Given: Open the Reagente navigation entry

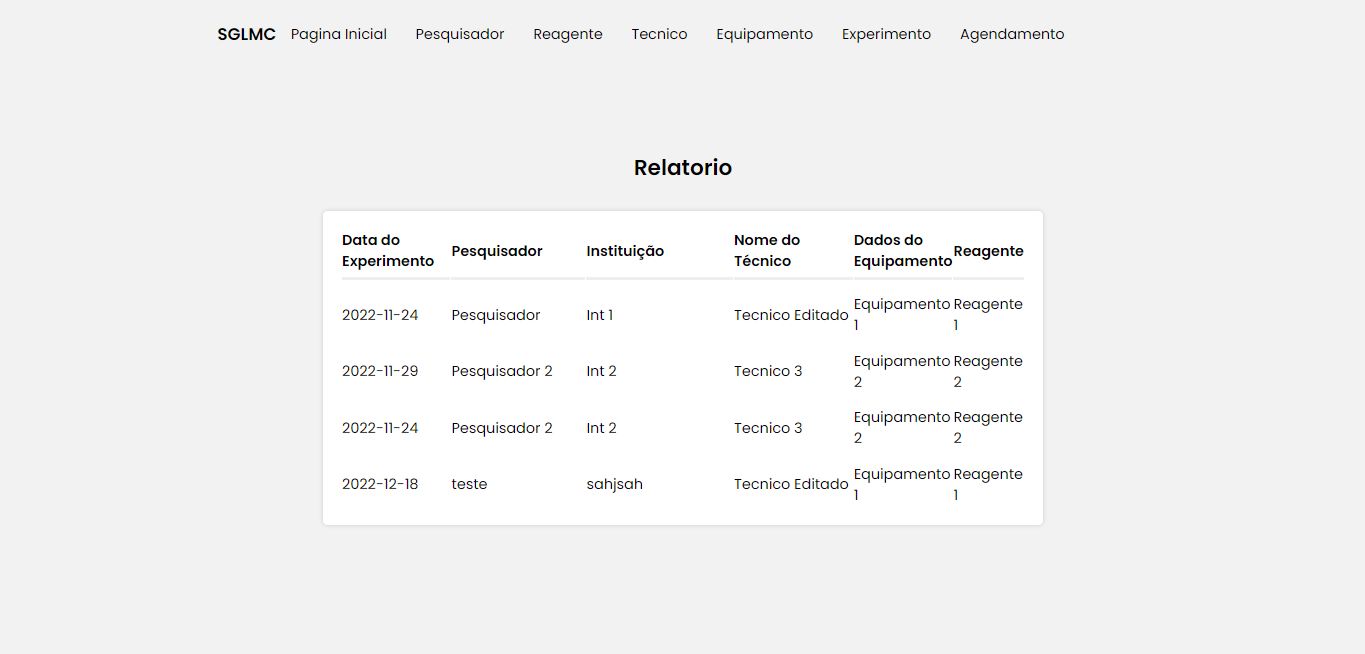Looking at the screenshot, I should tap(567, 33).
